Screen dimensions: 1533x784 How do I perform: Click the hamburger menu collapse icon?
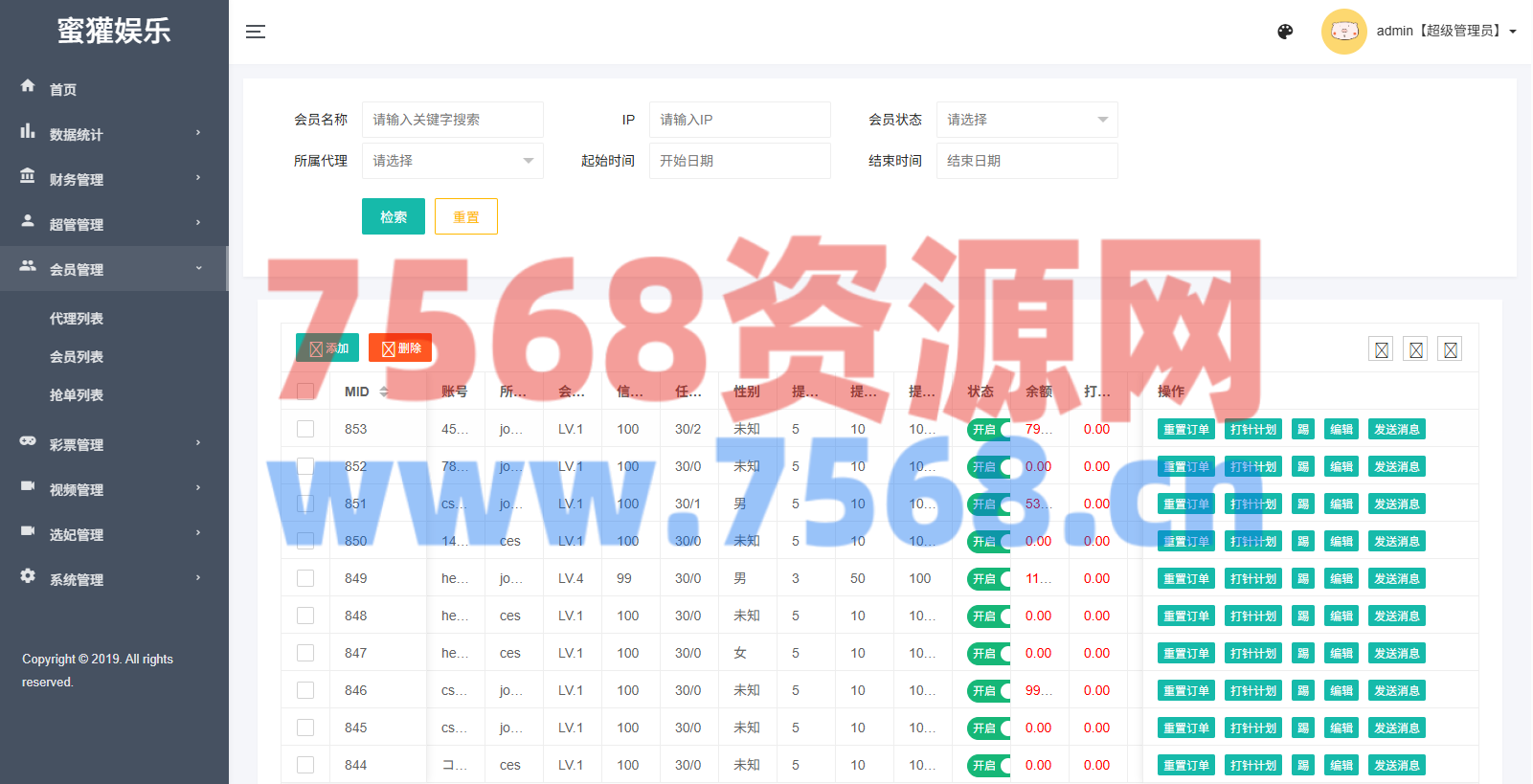point(256,32)
